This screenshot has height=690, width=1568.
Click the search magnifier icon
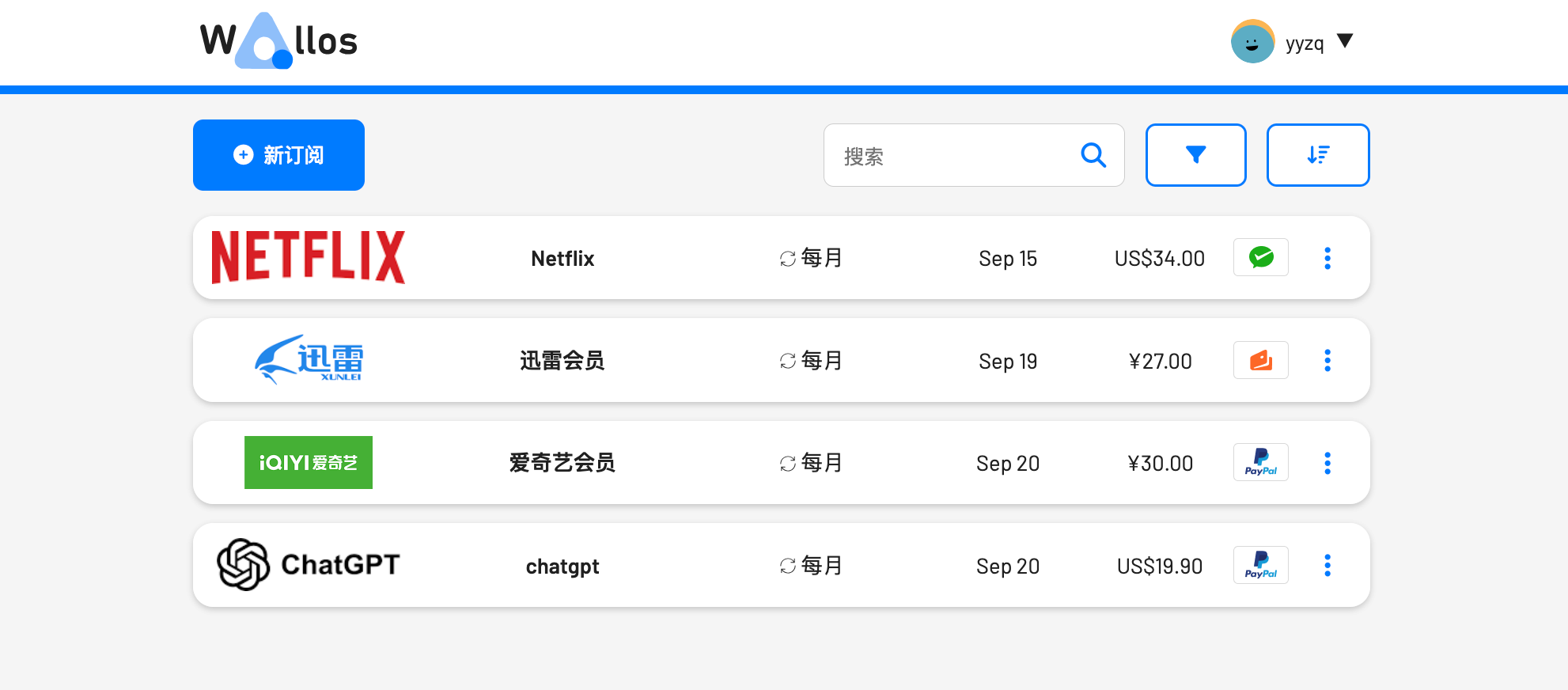coord(1093,155)
